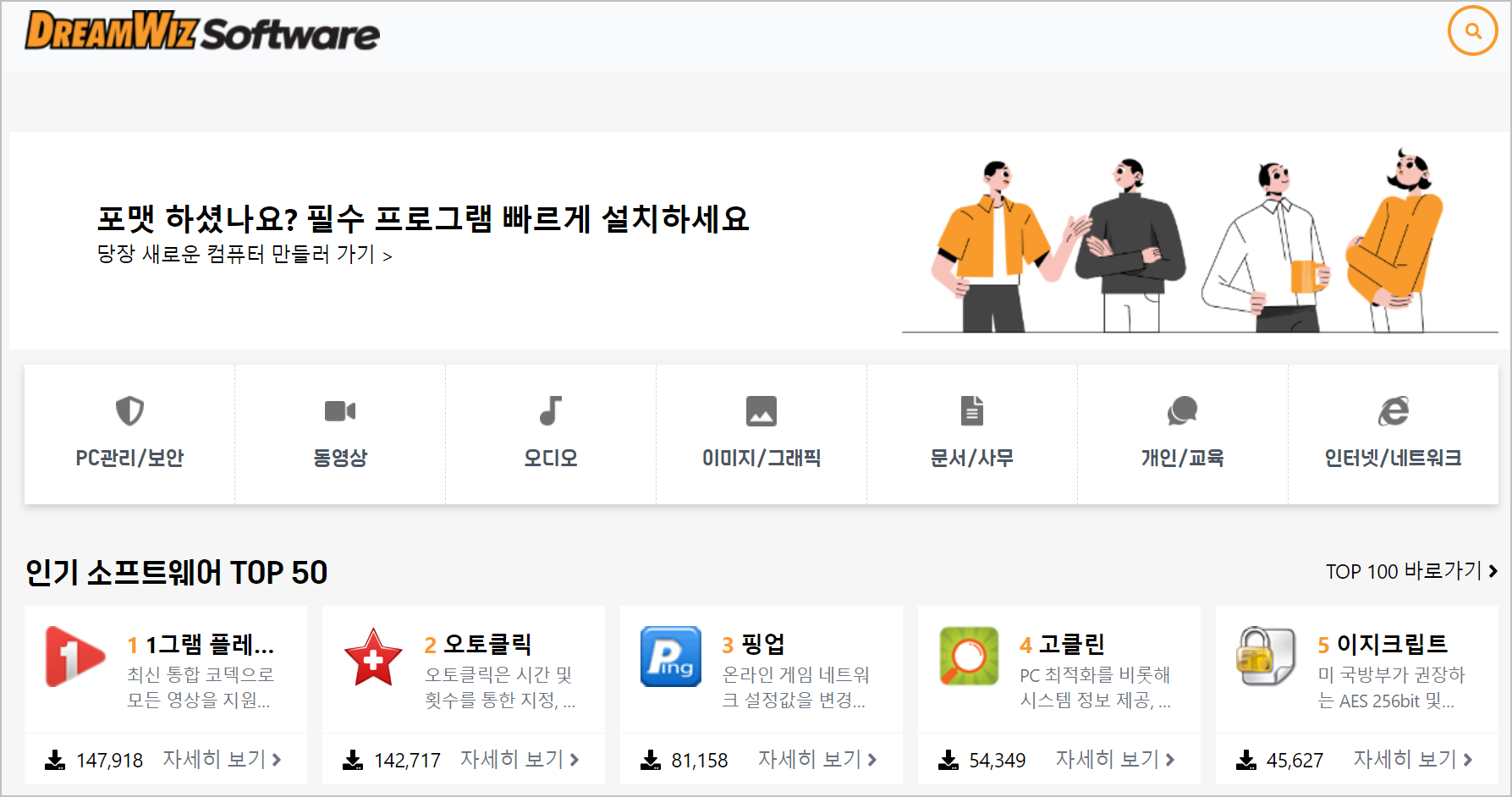Click the 이미지/그래픽 picture icon

pyautogui.click(x=761, y=411)
